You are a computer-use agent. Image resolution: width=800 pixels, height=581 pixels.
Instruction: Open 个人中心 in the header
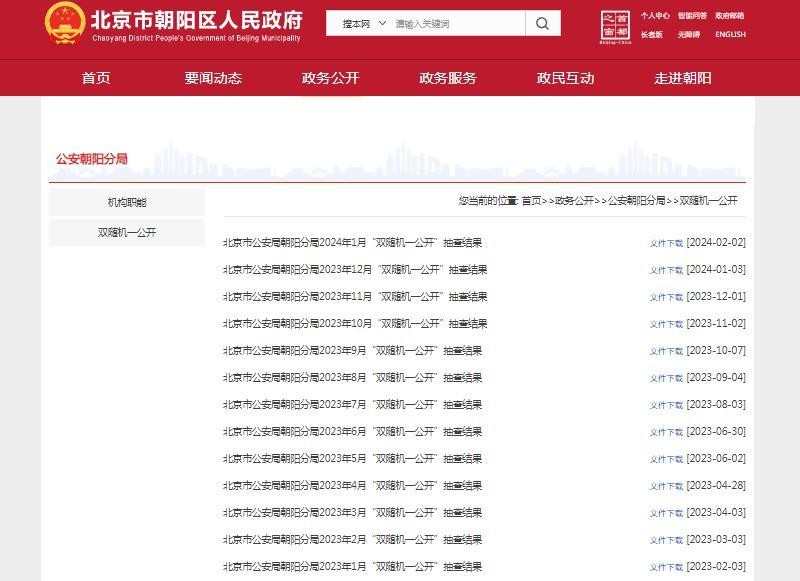(x=655, y=16)
